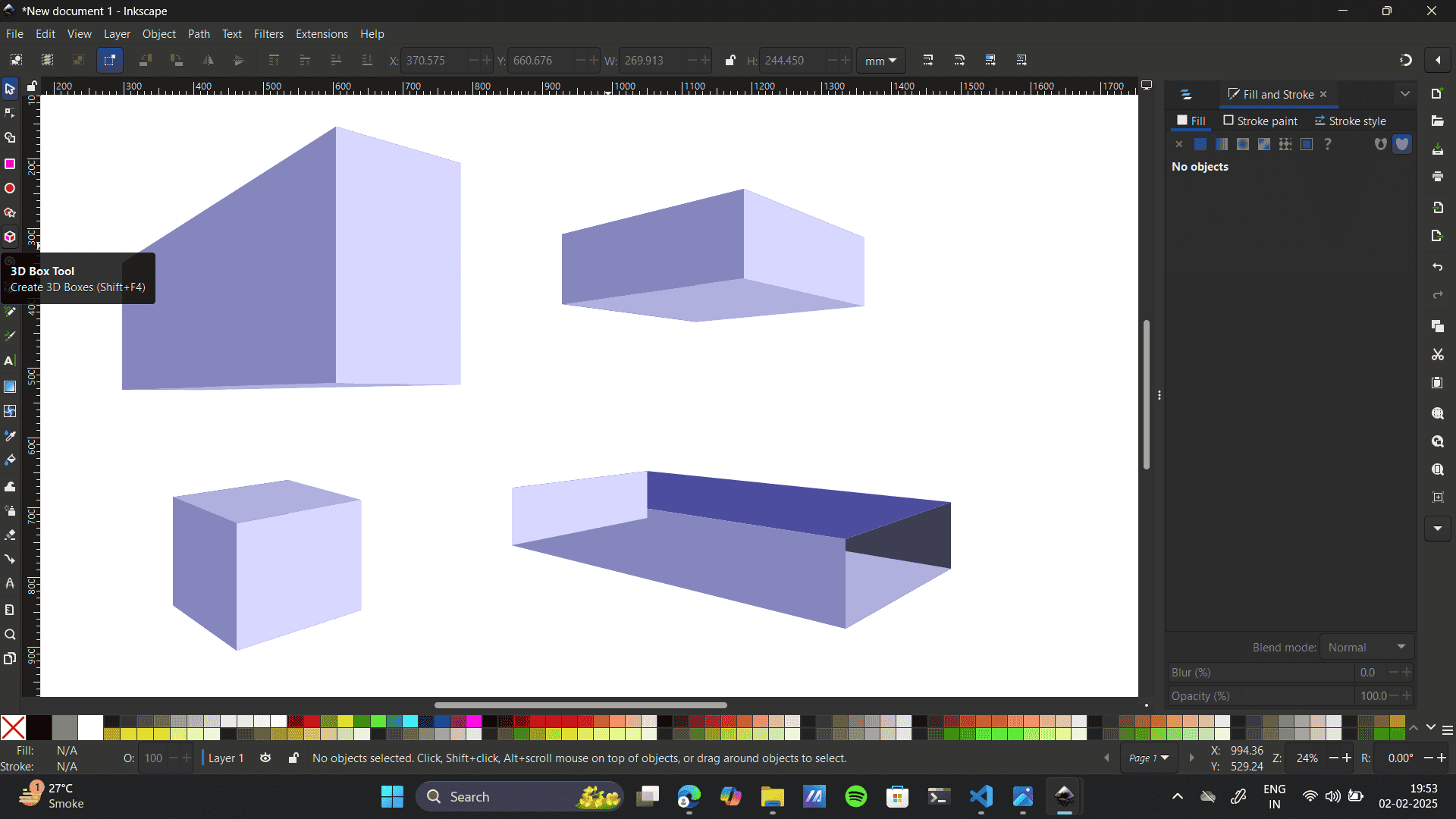
Task: Select the Selector arrow tool
Action: tap(10, 89)
